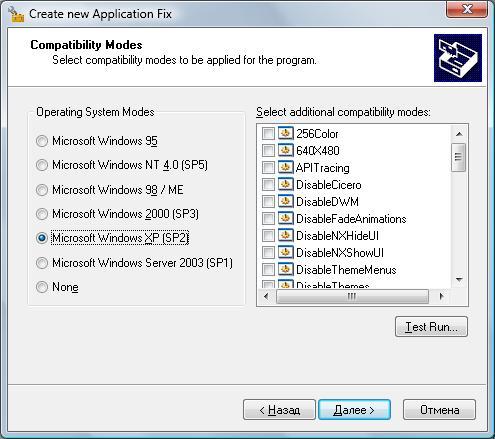
Task: Tick the DisableCicero checkbox
Action: [x=268, y=185]
